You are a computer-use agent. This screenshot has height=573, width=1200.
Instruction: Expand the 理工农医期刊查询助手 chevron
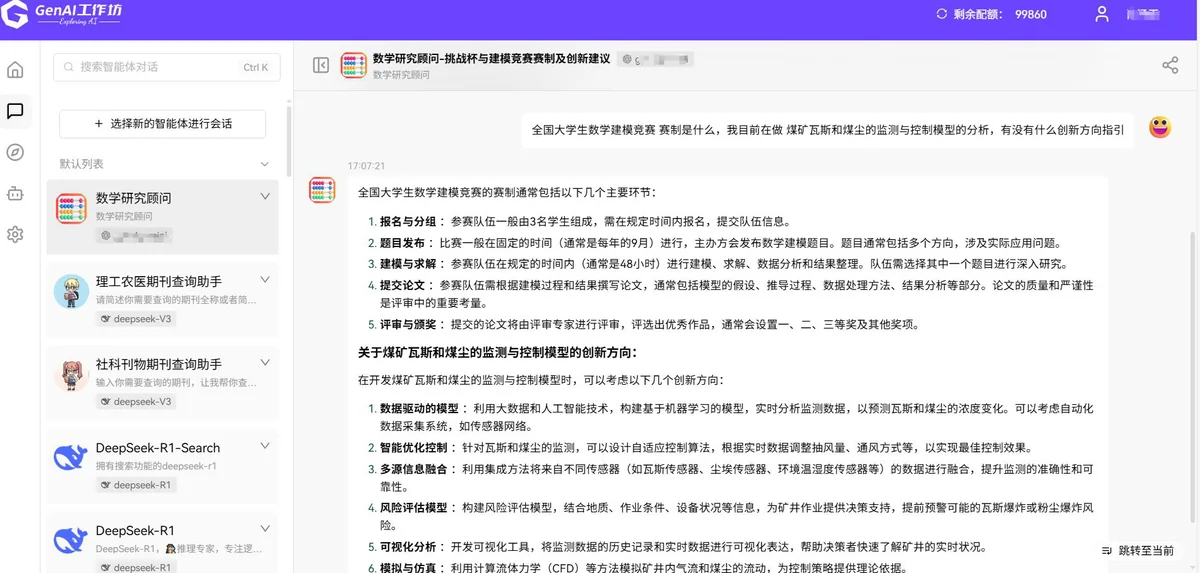[265, 279]
